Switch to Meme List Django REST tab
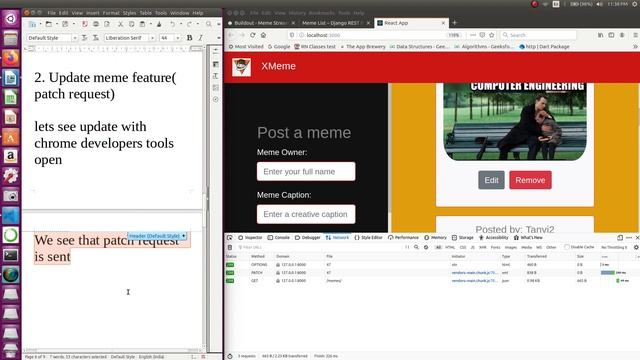The height and width of the screenshot is (360, 640). point(331,23)
